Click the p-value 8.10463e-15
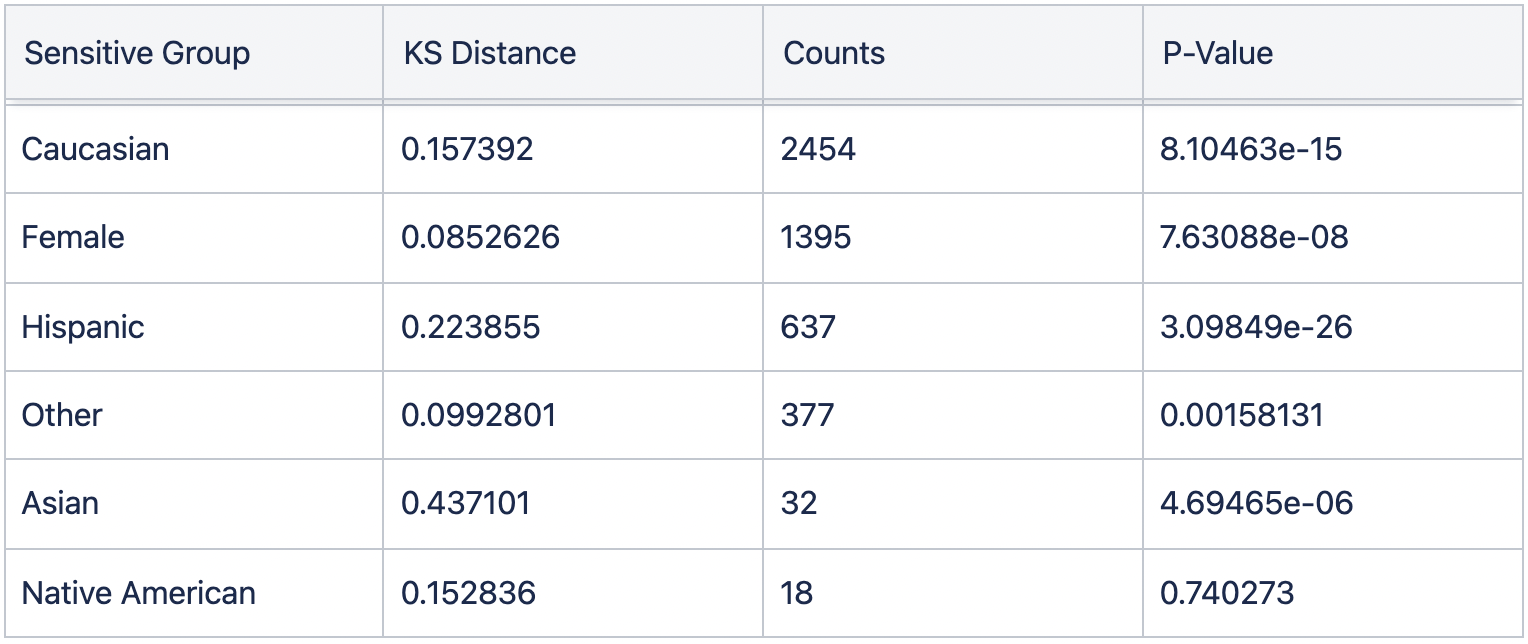 point(1251,149)
